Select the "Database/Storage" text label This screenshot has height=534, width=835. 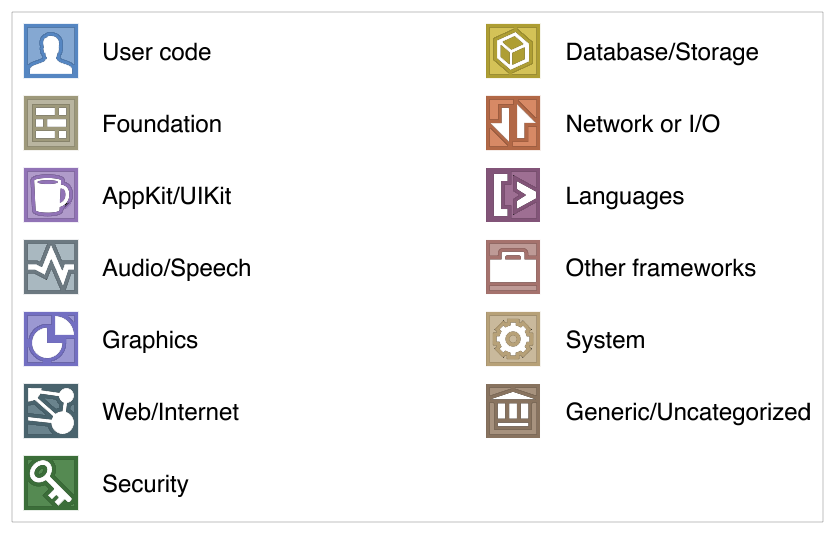click(662, 52)
